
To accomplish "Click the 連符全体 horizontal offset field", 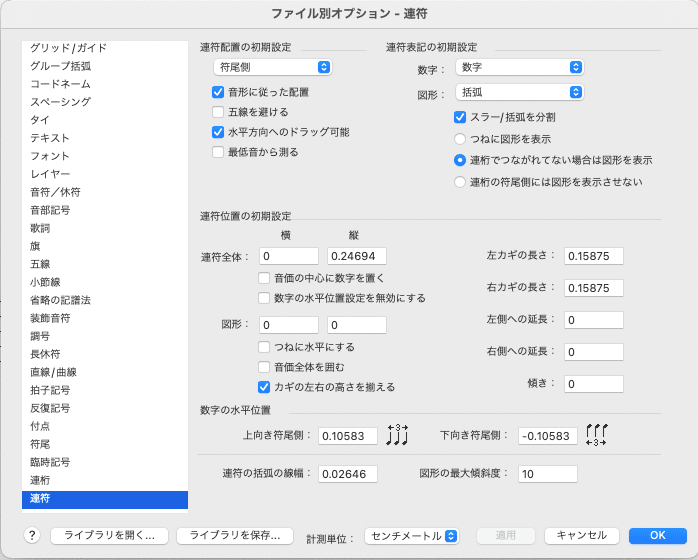I will (289, 256).
